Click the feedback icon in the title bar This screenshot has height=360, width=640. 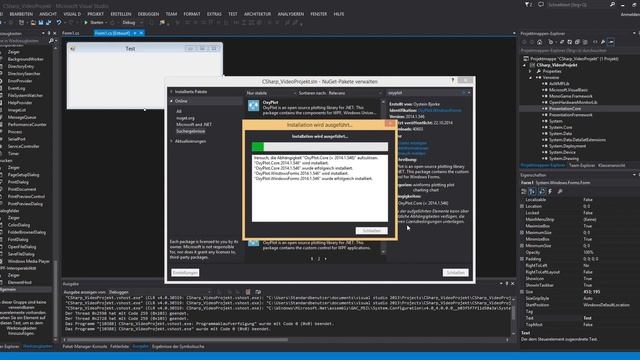[x=541, y=4]
